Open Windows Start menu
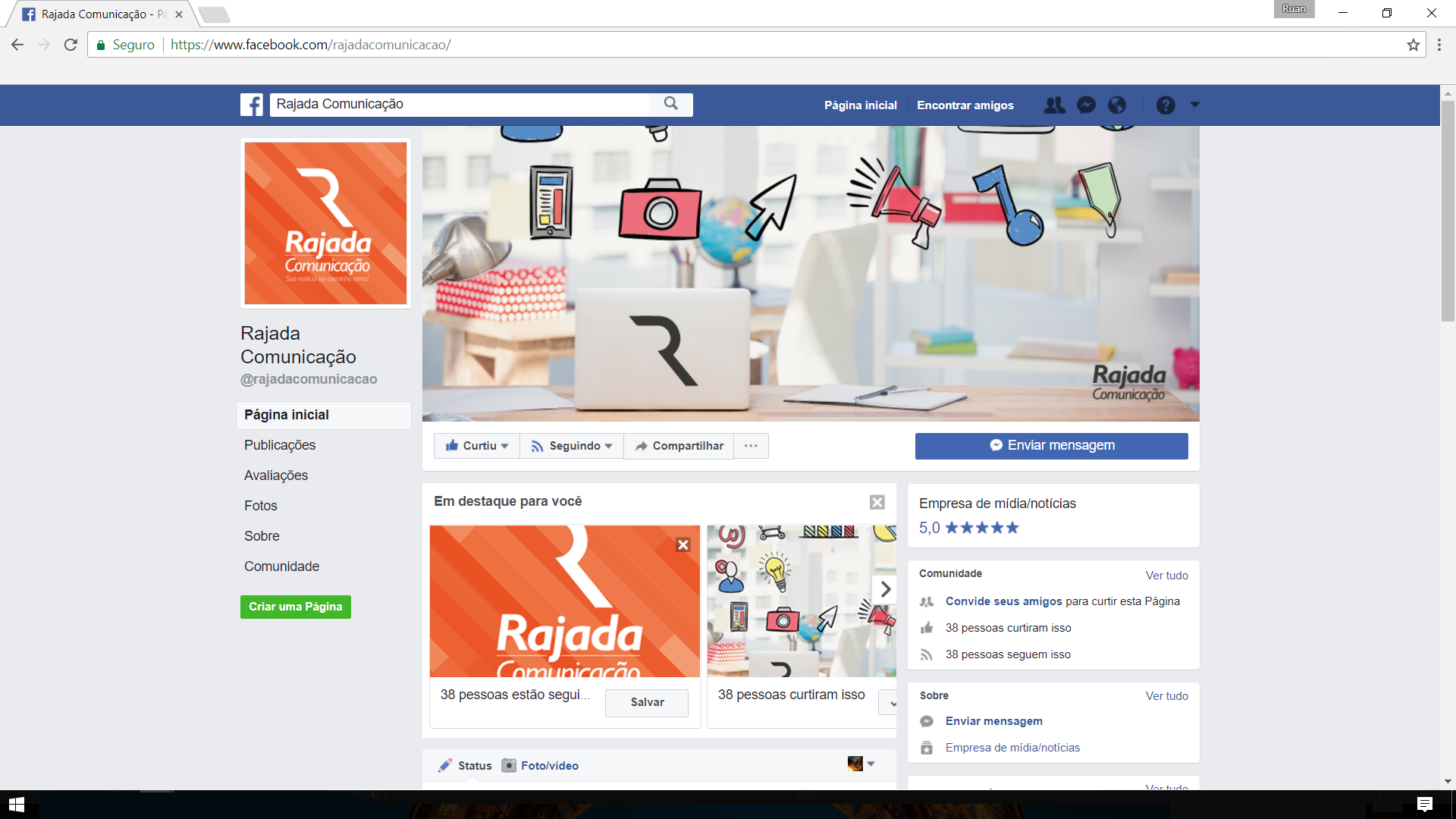Image resolution: width=1456 pixels, height=819 pixels. tap(17, 805)
